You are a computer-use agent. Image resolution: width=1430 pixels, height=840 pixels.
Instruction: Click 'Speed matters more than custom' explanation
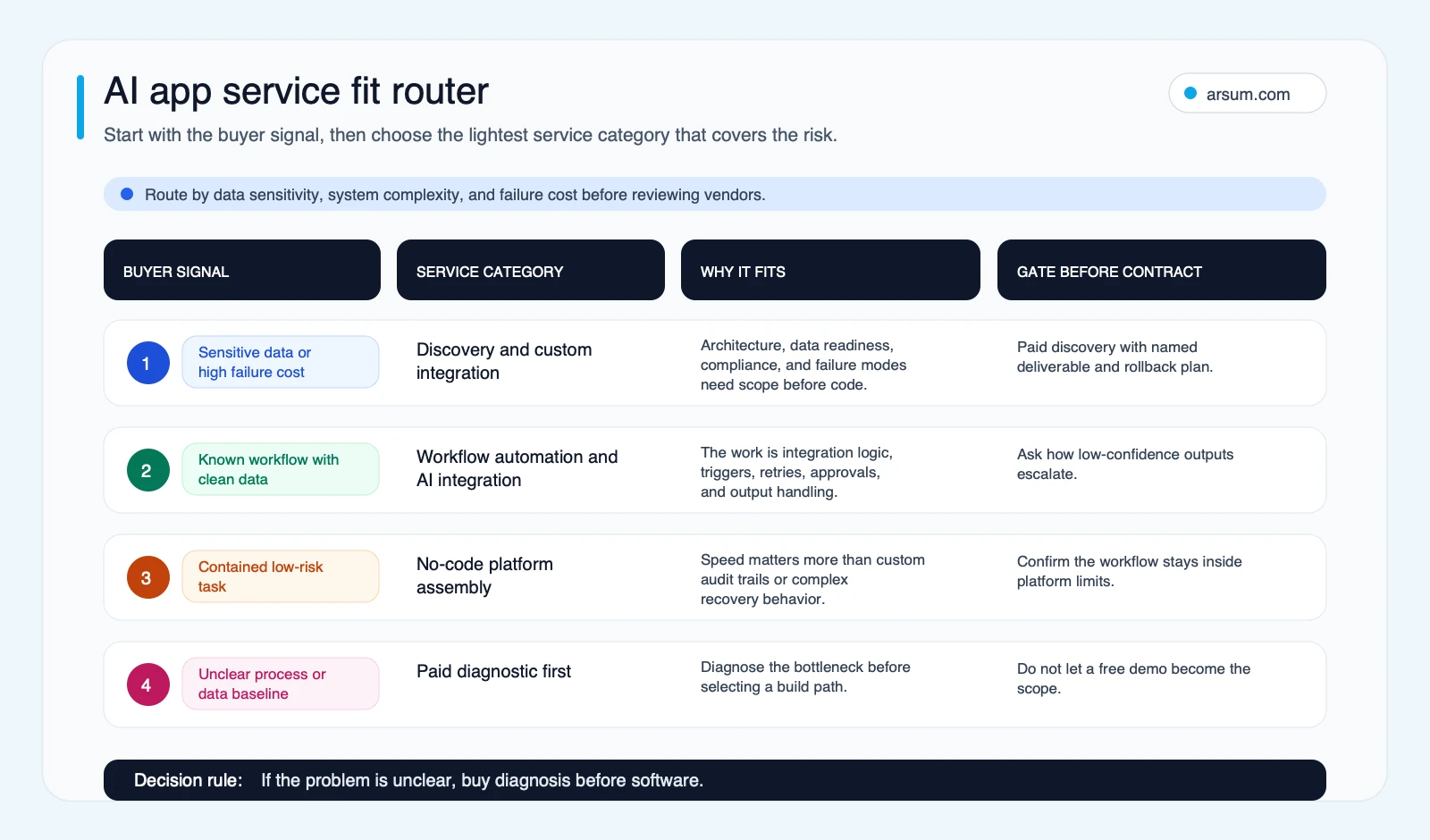tap(812, 579)
